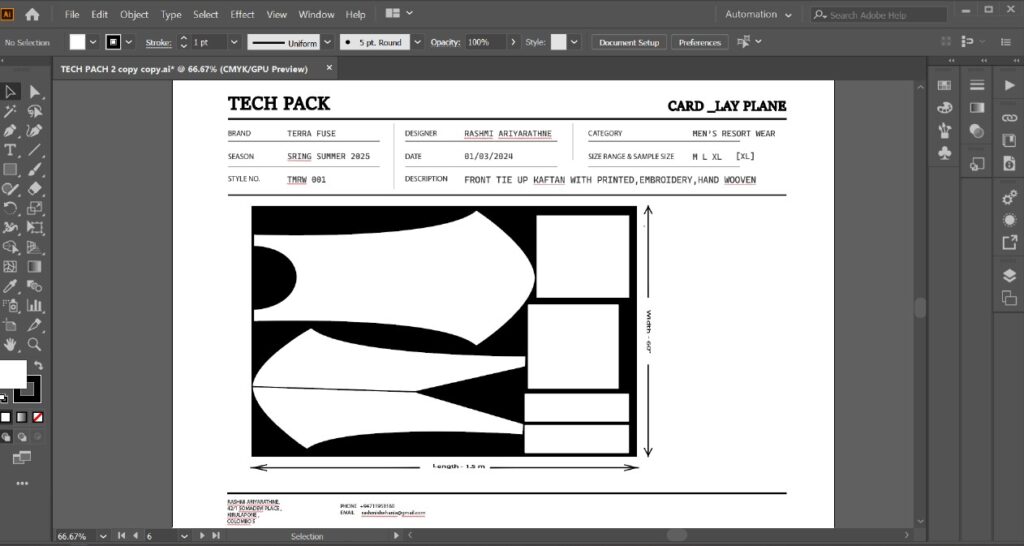Open the Window menu
Viewport: 1024px width, 546px height.
316,15
